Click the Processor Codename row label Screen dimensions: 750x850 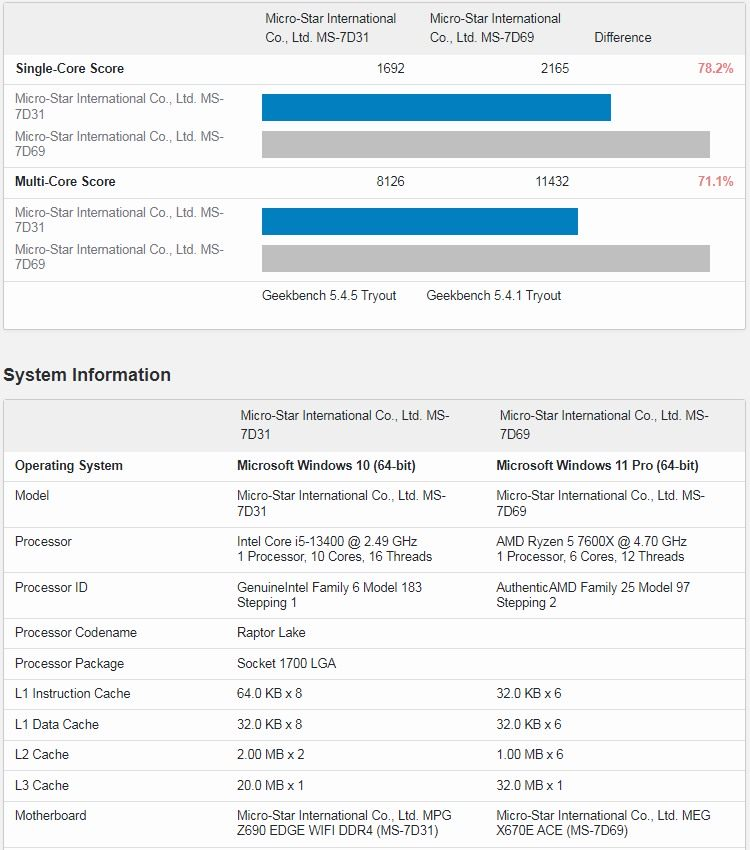click(x=76, y=633)
